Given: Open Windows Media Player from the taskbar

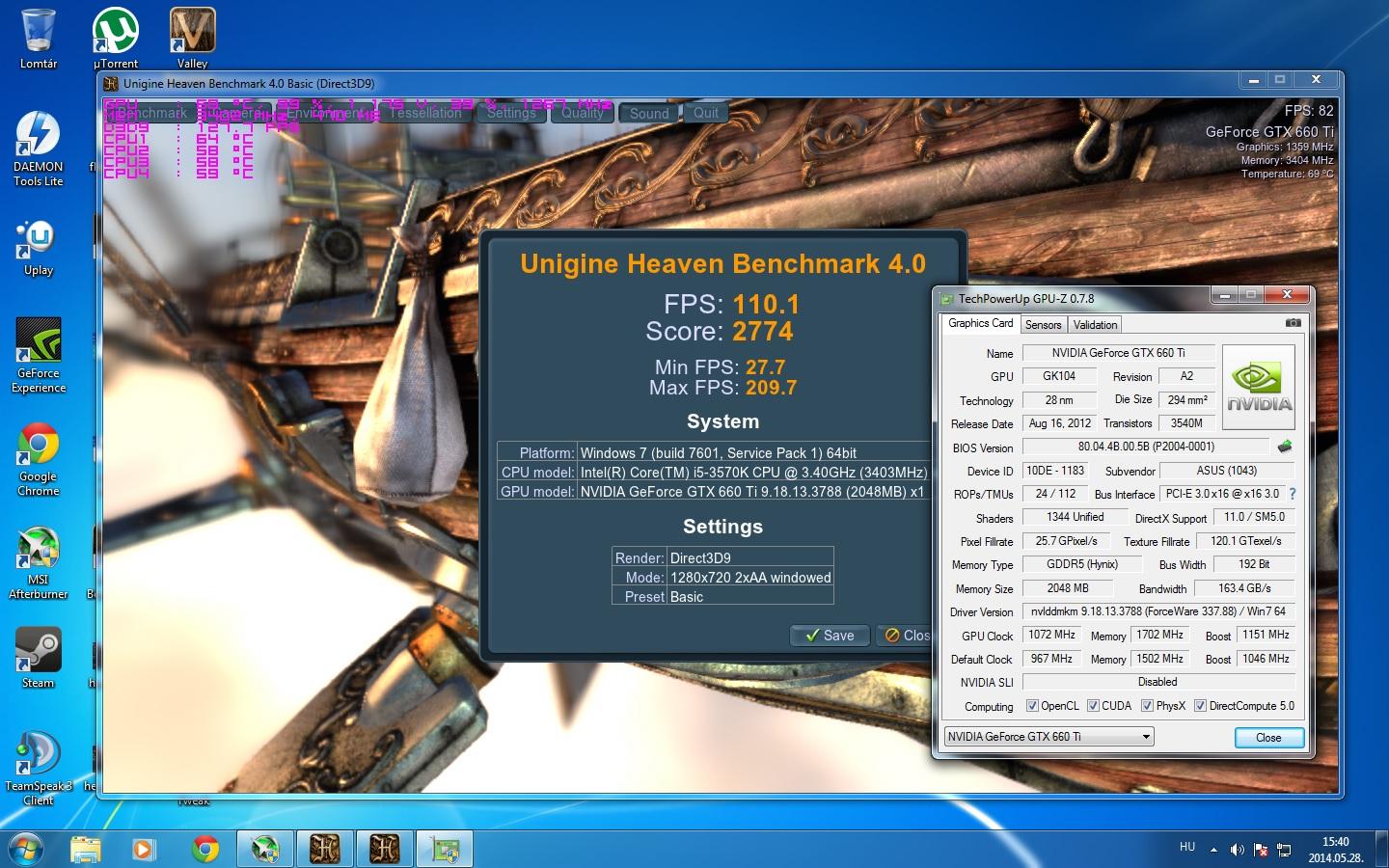Looking at the screenshot, I should point(144,850).
